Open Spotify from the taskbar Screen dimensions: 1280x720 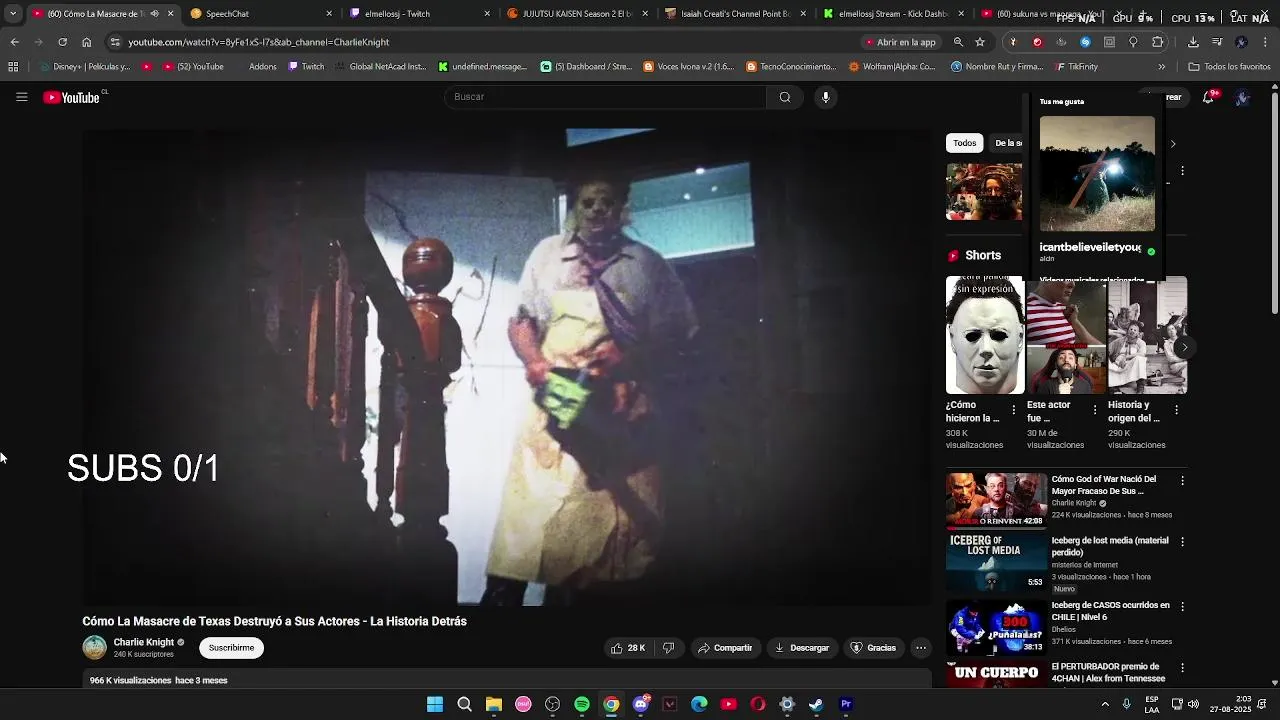[582, 704]
